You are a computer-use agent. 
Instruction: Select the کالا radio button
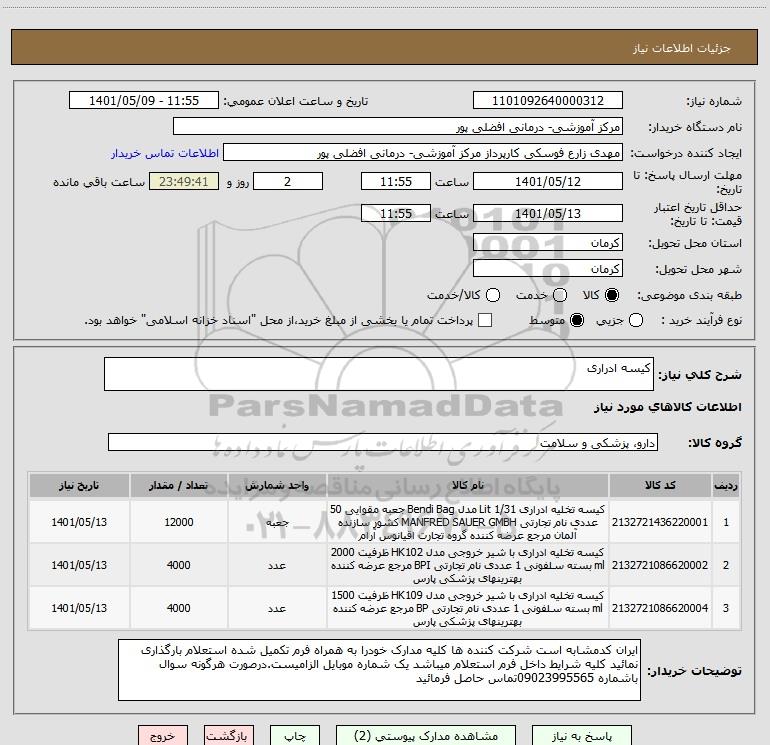pyautogui.click(x=612, y=295)
